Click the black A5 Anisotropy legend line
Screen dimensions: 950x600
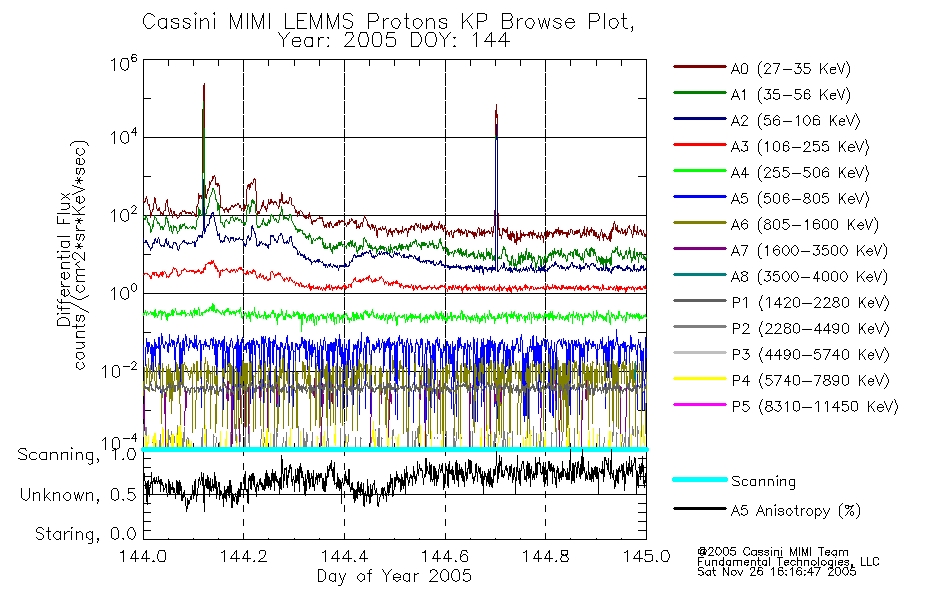tap(699, 509)
